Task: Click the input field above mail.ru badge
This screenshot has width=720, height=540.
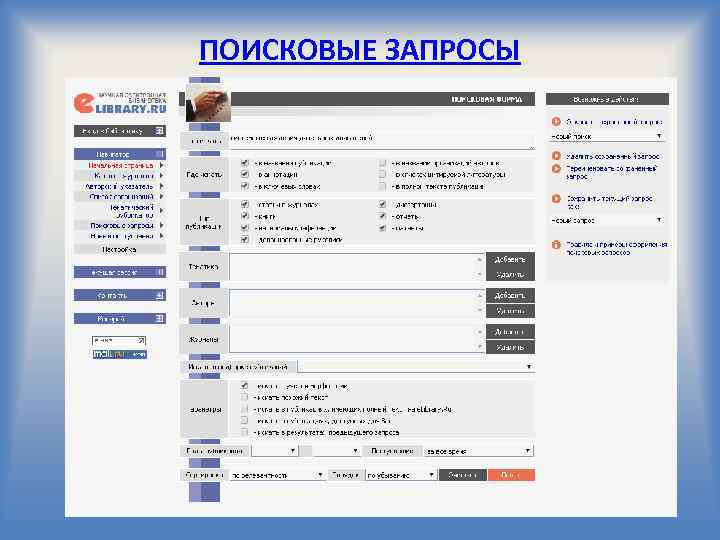Action: point(119,341)
